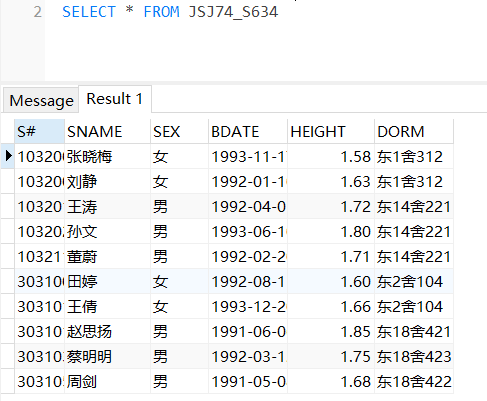487x401 pixels.
Task: Select the cell containing 张晓梅
Action: pos(107,156)
